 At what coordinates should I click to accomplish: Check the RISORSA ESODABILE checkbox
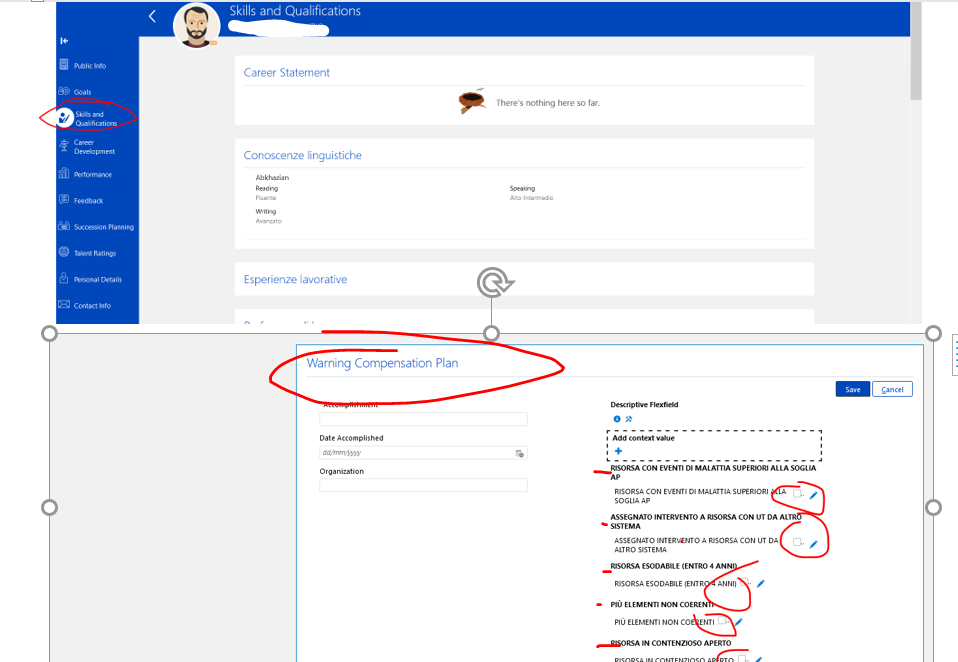click(x=744, y=582)
